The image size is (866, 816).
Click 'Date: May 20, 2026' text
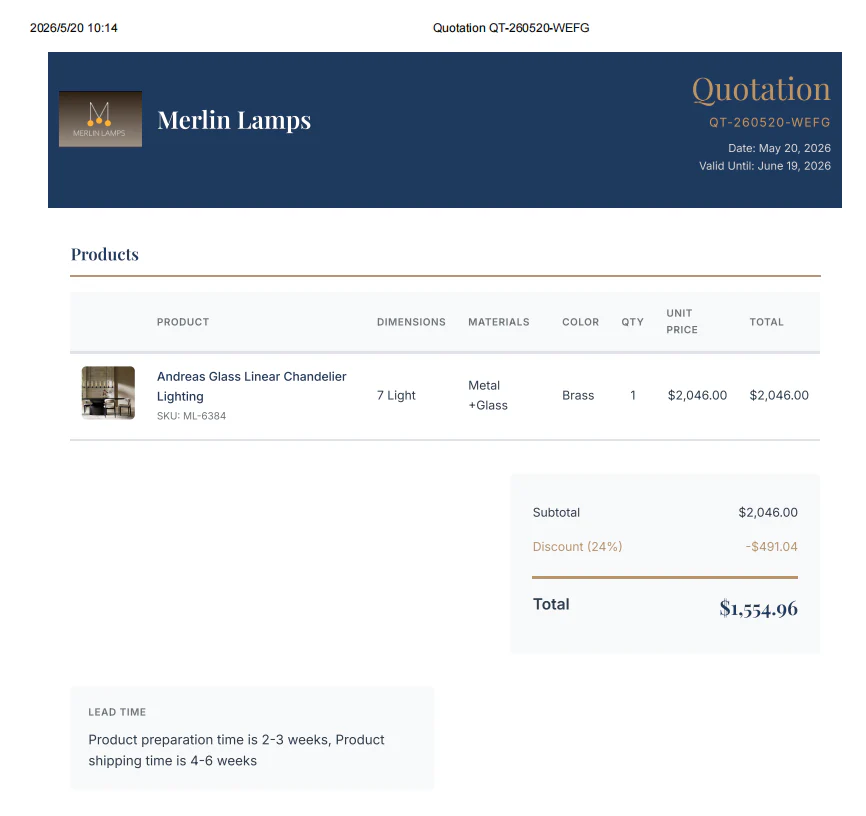tap(779, 148)
